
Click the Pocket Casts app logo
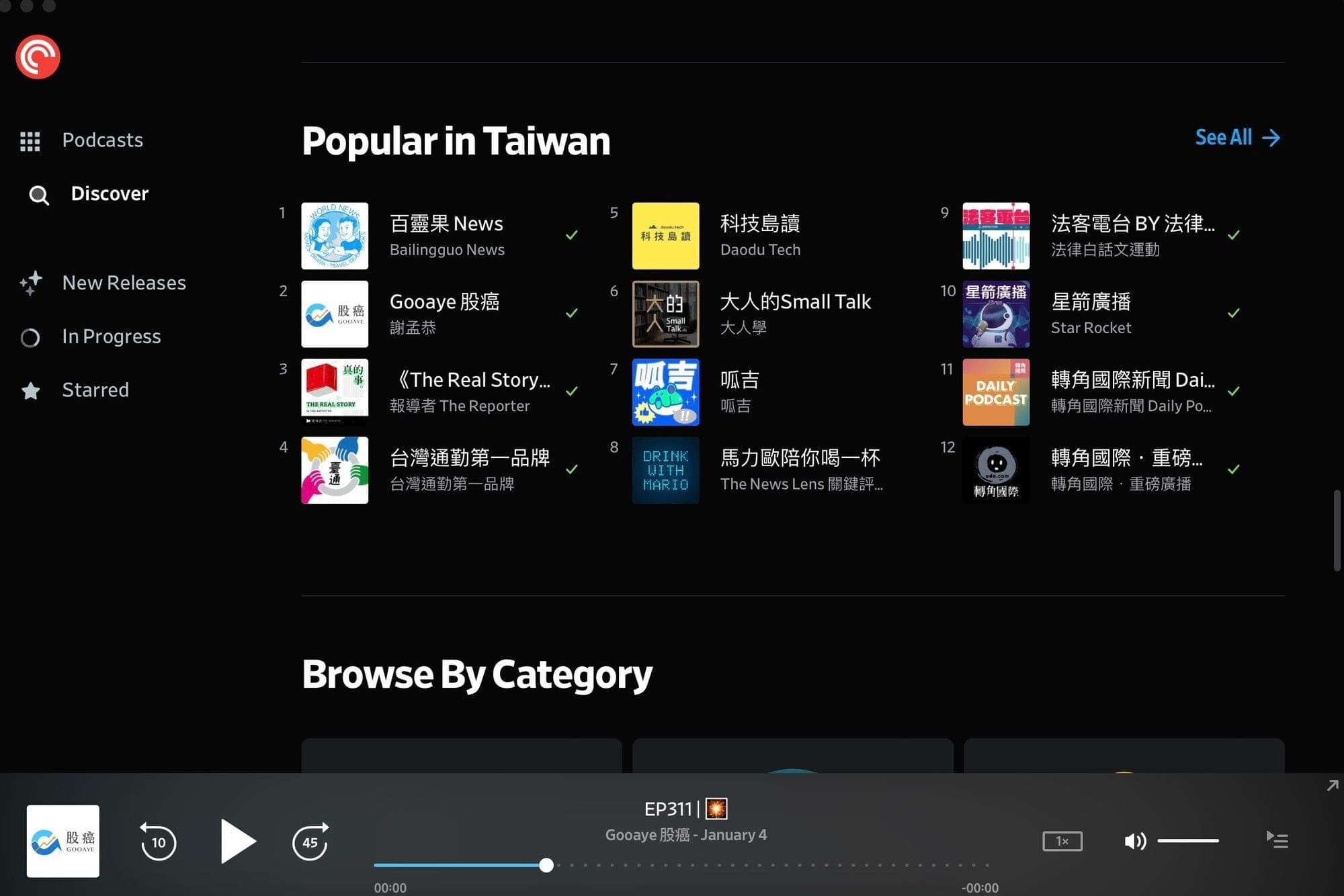click(x=38, y=56)
